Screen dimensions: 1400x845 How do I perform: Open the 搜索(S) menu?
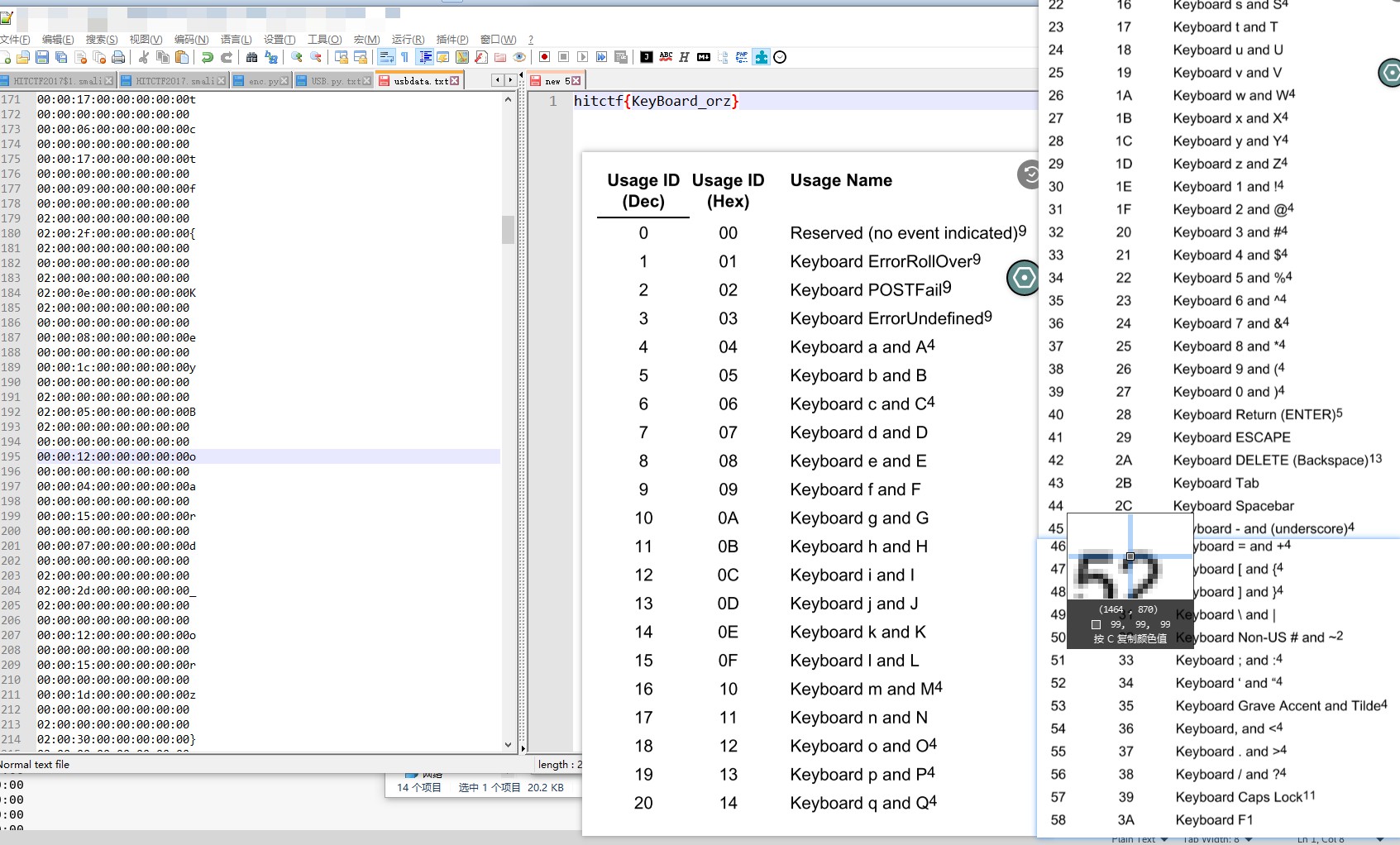102,39
